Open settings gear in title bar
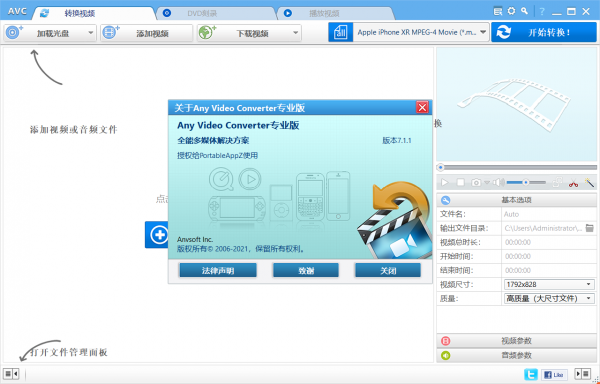The image size is (600, 384). [x=511, y=11]
